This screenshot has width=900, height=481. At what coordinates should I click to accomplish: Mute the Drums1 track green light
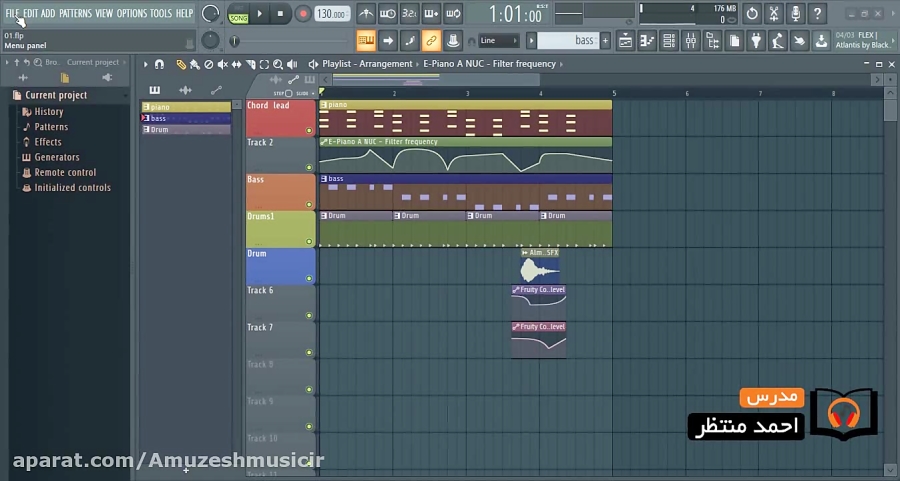click(309, 242)
